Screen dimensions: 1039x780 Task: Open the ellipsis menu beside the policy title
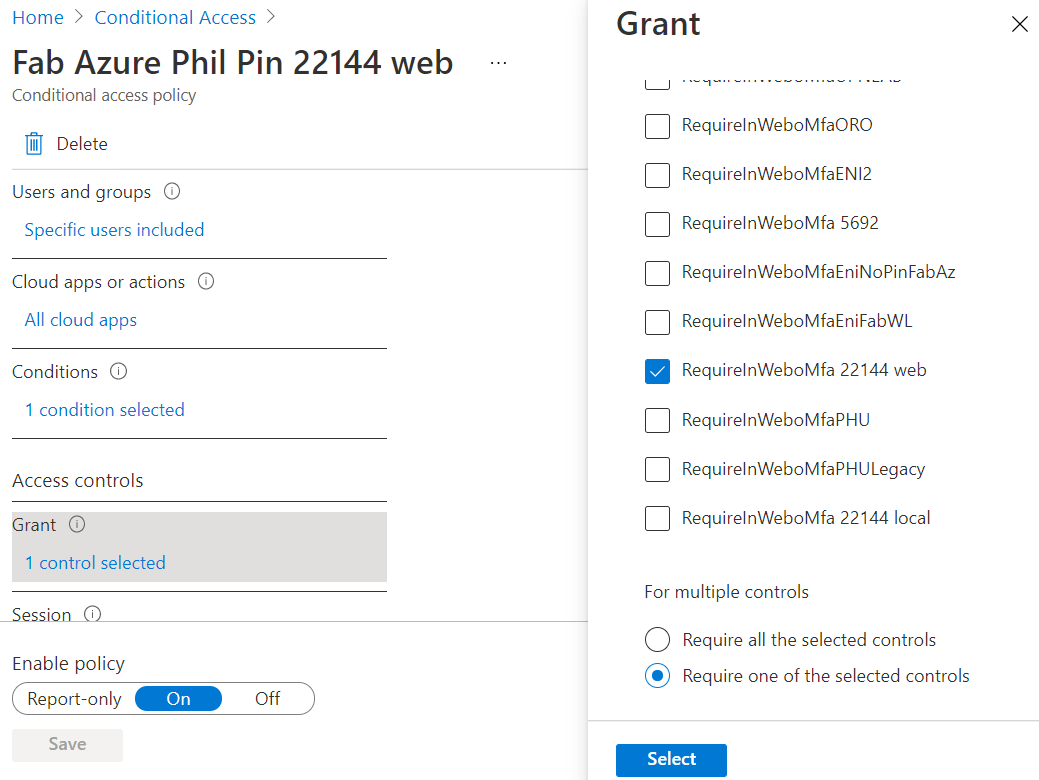(498, 62)
